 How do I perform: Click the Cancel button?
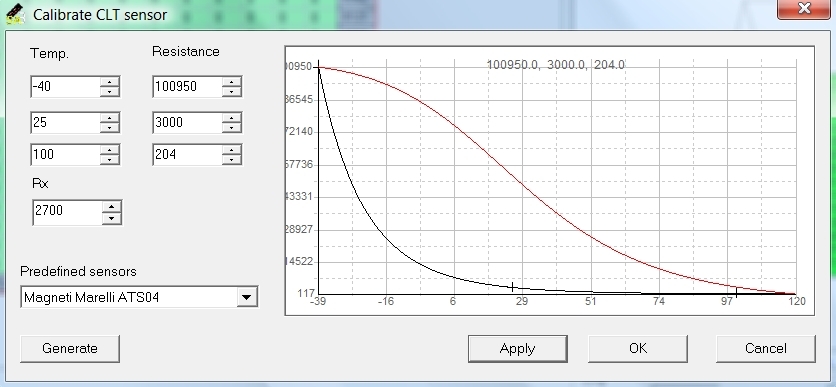(x=766, y=349)
